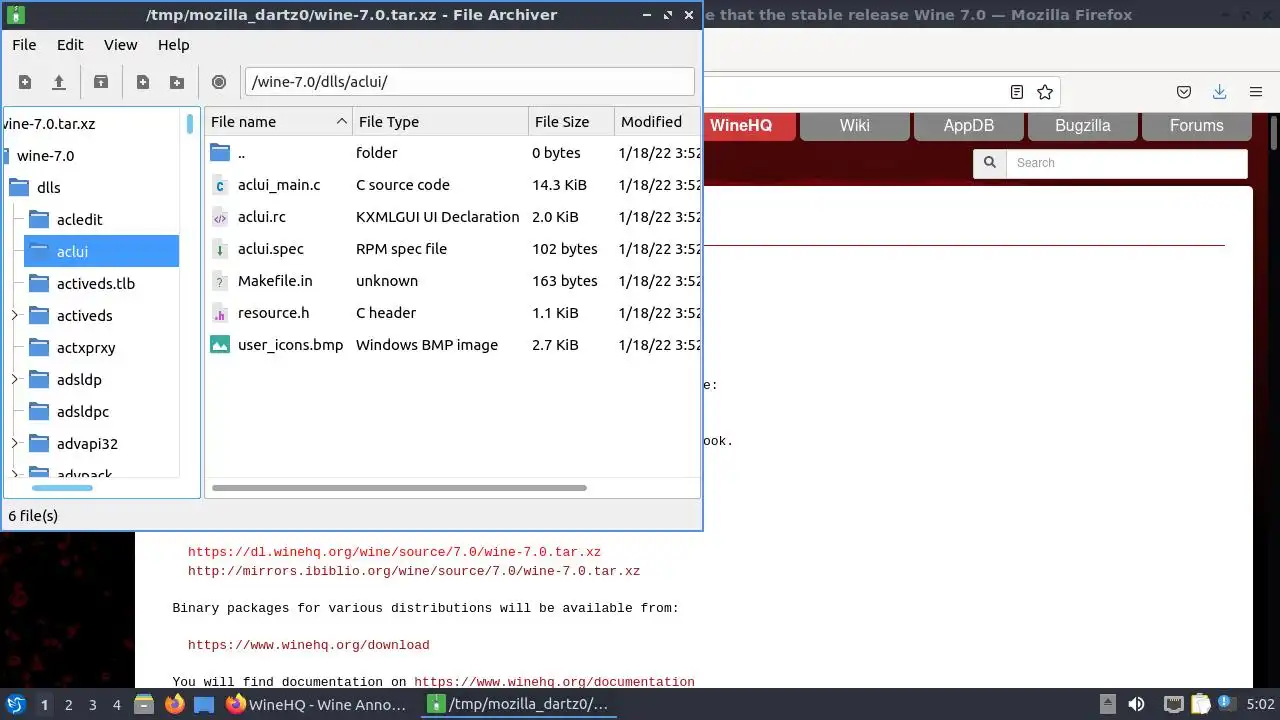This screenshot has width=1280, height=720.
Task: Open the LXQt application menu icon
Action: [16, 705]
